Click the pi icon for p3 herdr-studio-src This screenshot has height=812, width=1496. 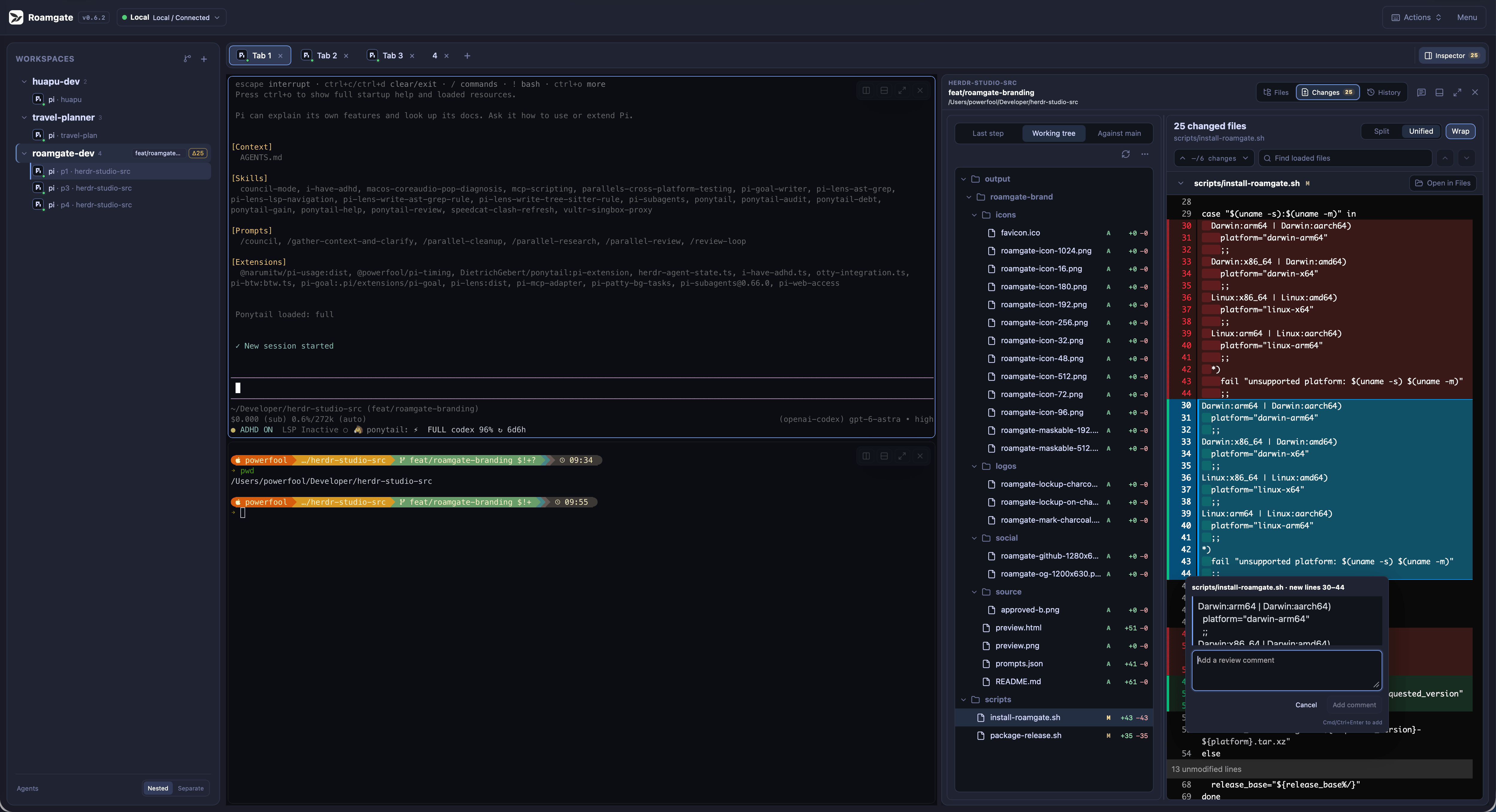38,188
